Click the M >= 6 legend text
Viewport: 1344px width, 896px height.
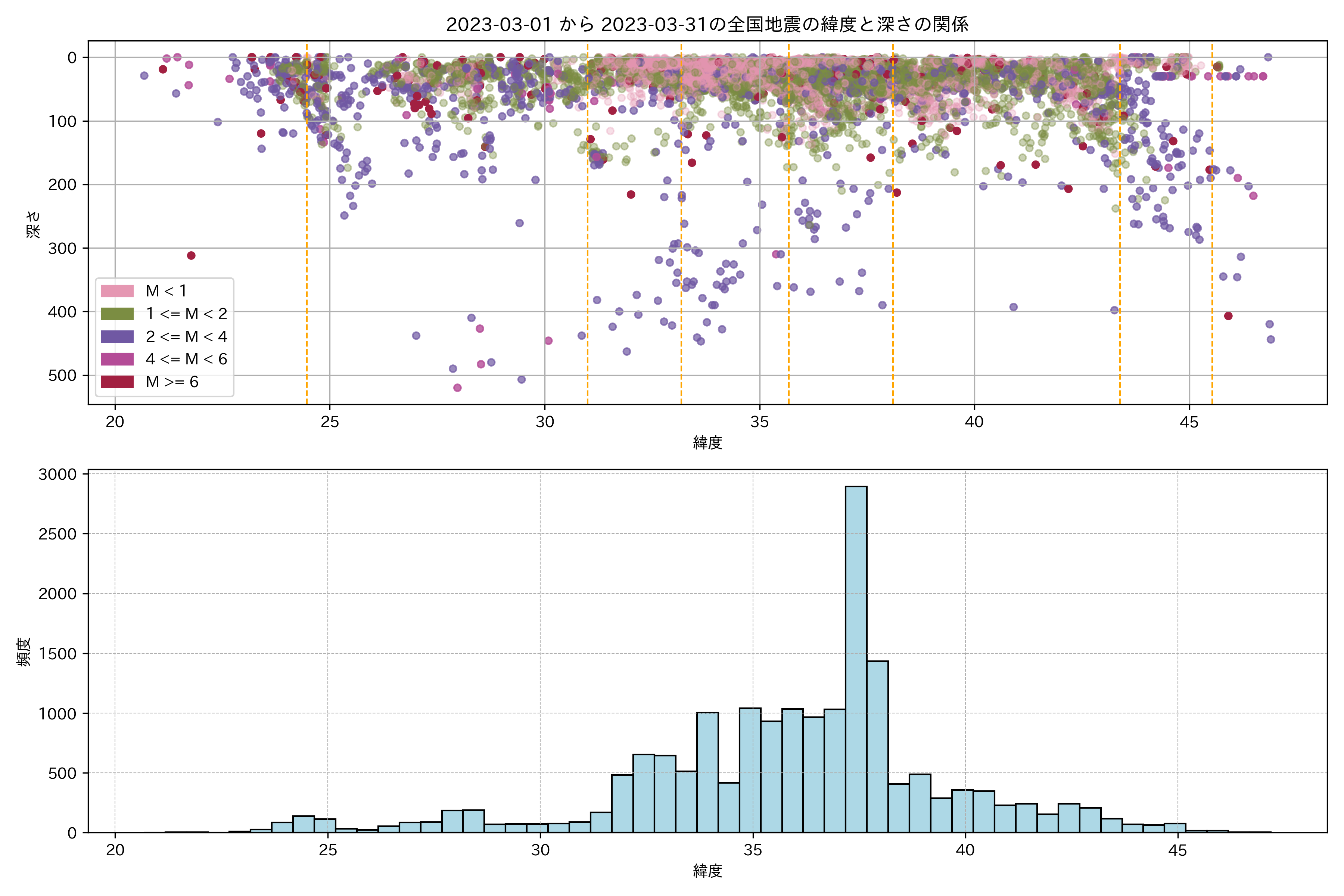[x=172, y=382]
